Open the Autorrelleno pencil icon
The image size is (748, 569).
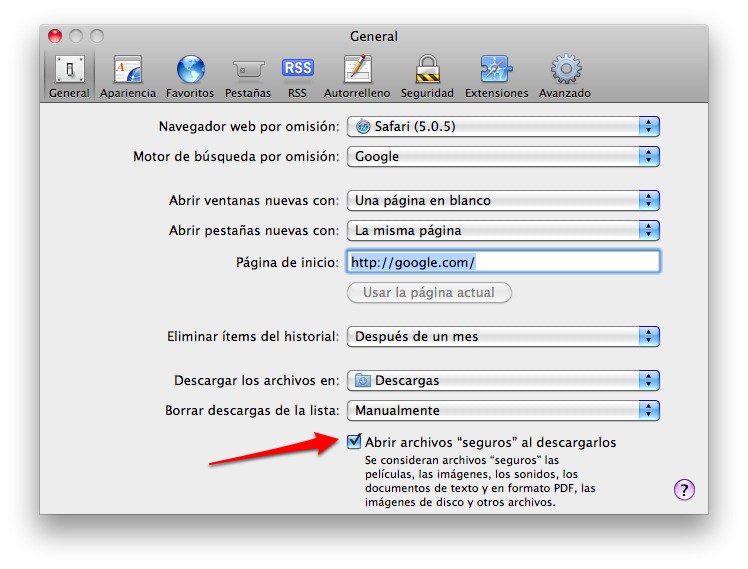(357, 69)
